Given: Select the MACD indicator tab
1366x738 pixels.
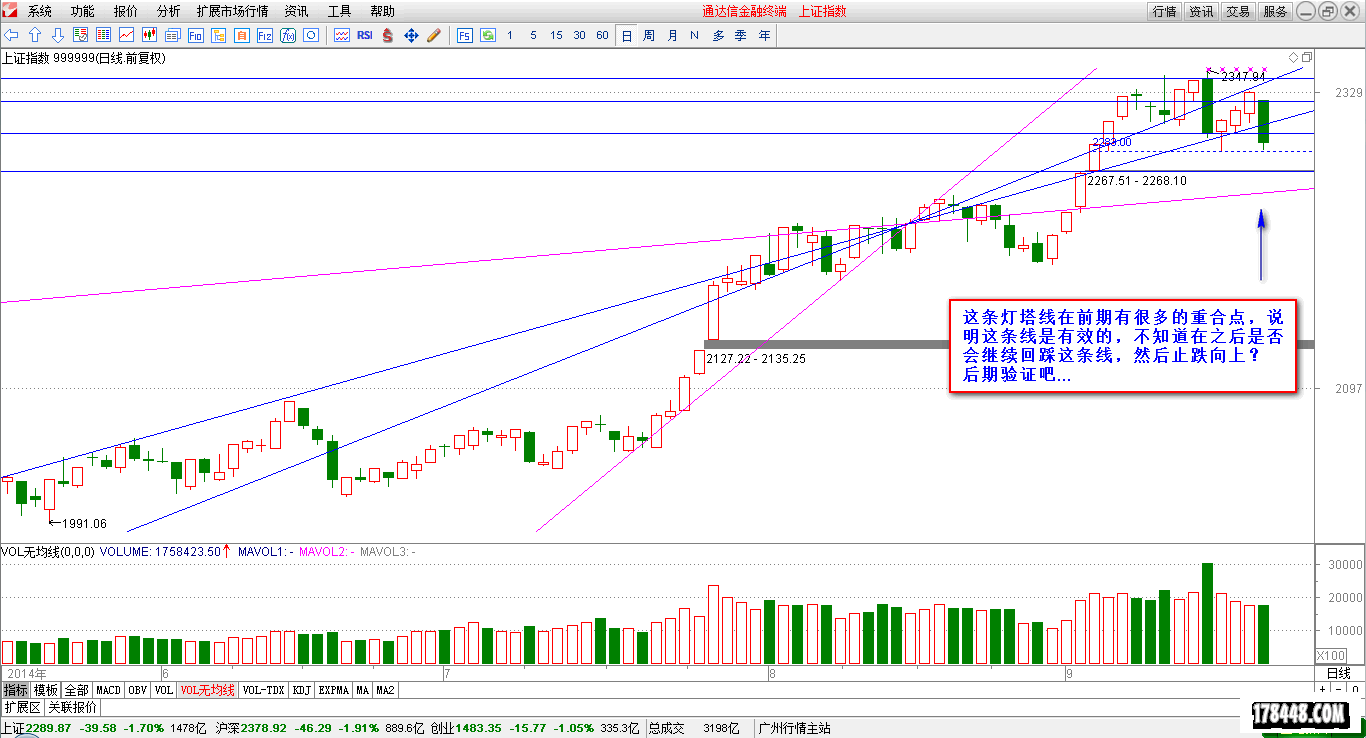Looking at the screenshot, I should point(108,690).
